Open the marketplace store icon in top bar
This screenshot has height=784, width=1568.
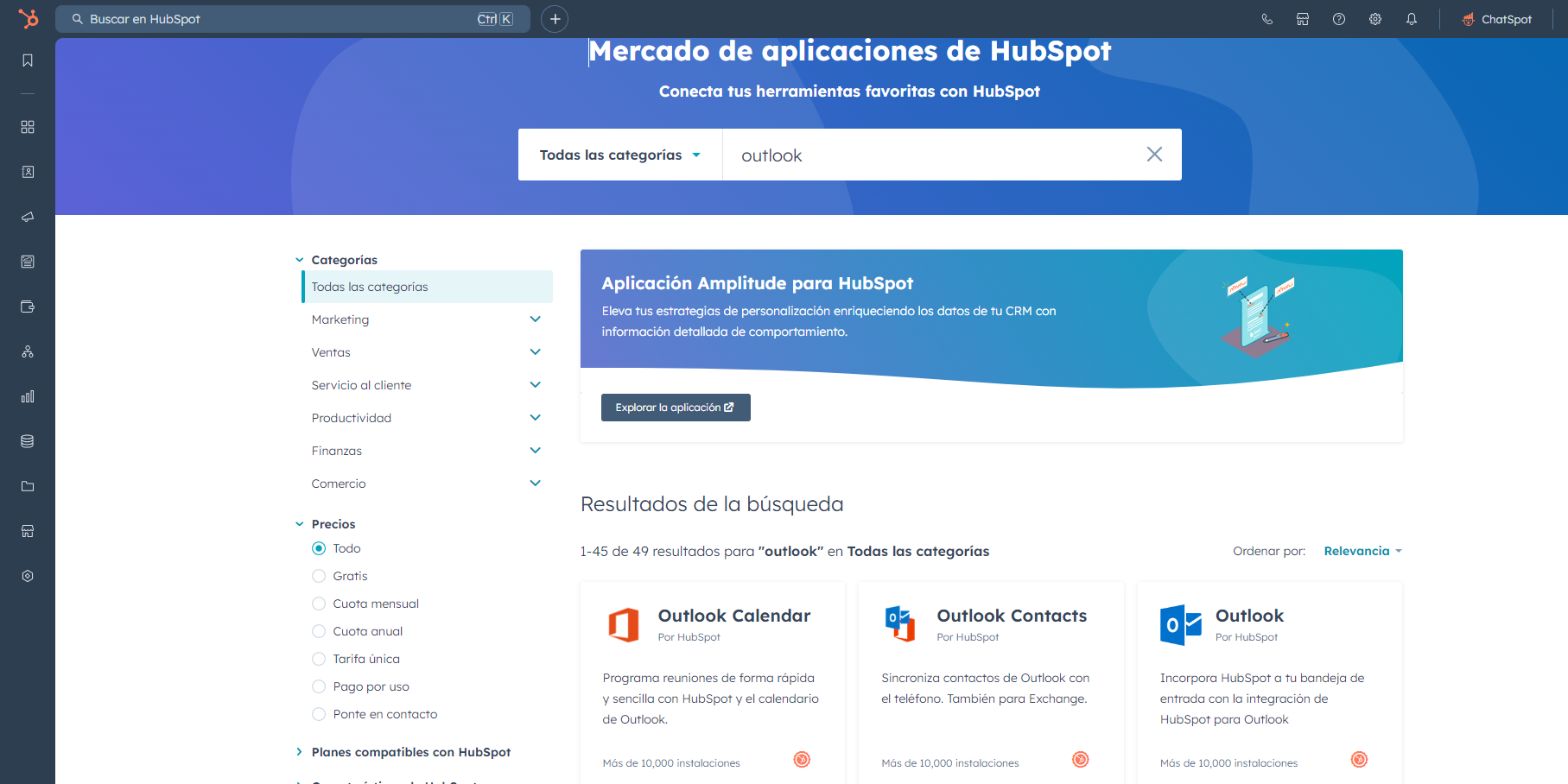(x=1303, y=19)
